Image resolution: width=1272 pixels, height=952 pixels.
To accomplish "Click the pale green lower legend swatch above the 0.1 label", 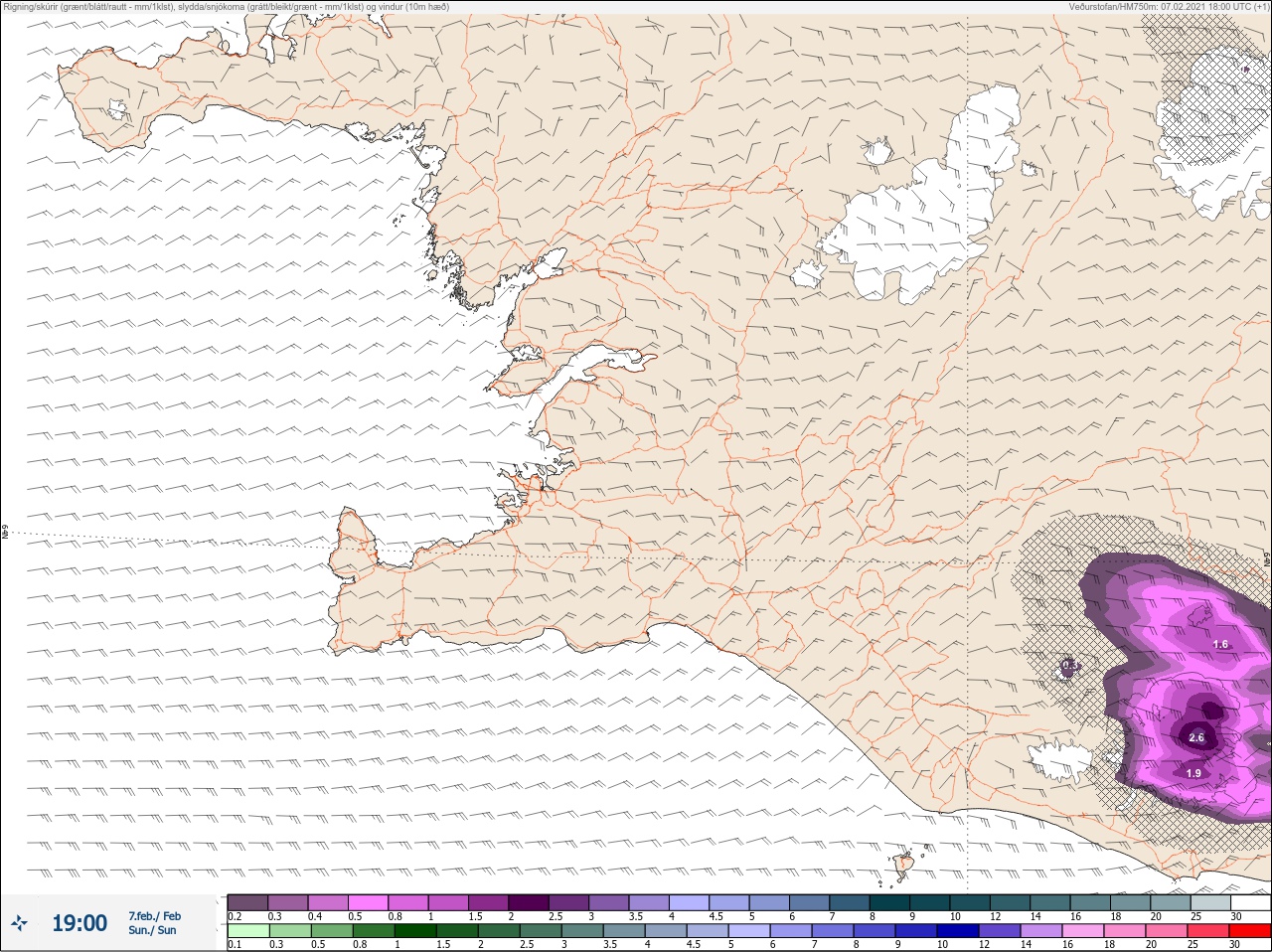I will (248, 930).
